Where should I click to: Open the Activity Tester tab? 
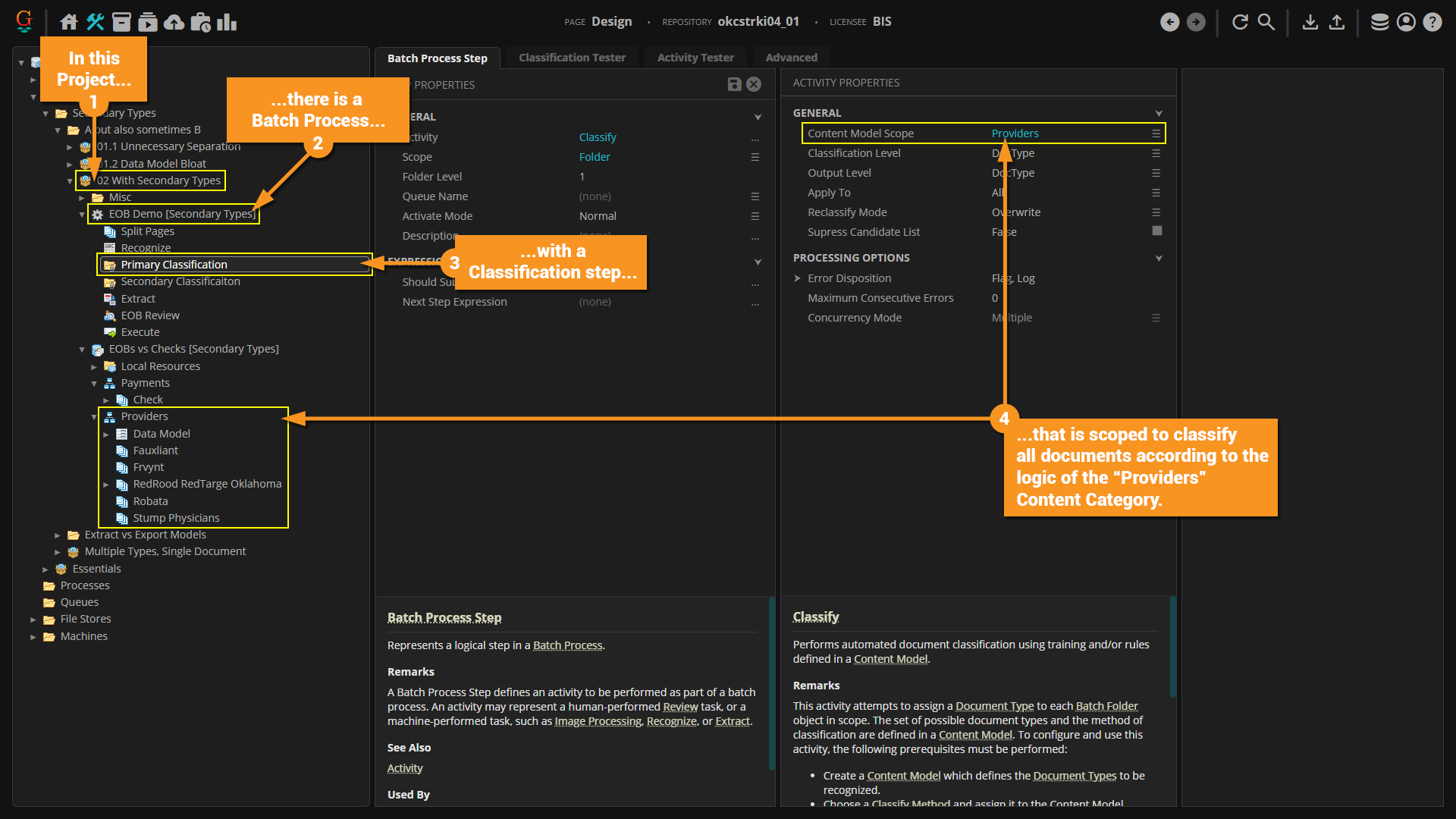pyautogui.click(x=695, y=58)
